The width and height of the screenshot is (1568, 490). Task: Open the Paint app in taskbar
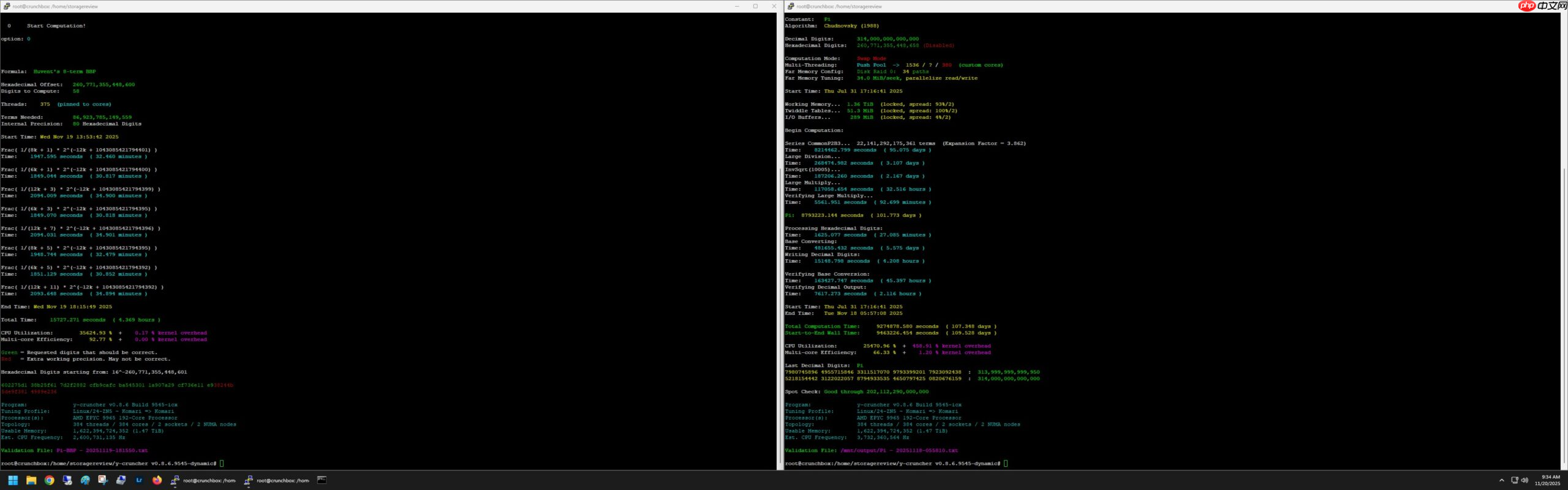tap(85, 480)
